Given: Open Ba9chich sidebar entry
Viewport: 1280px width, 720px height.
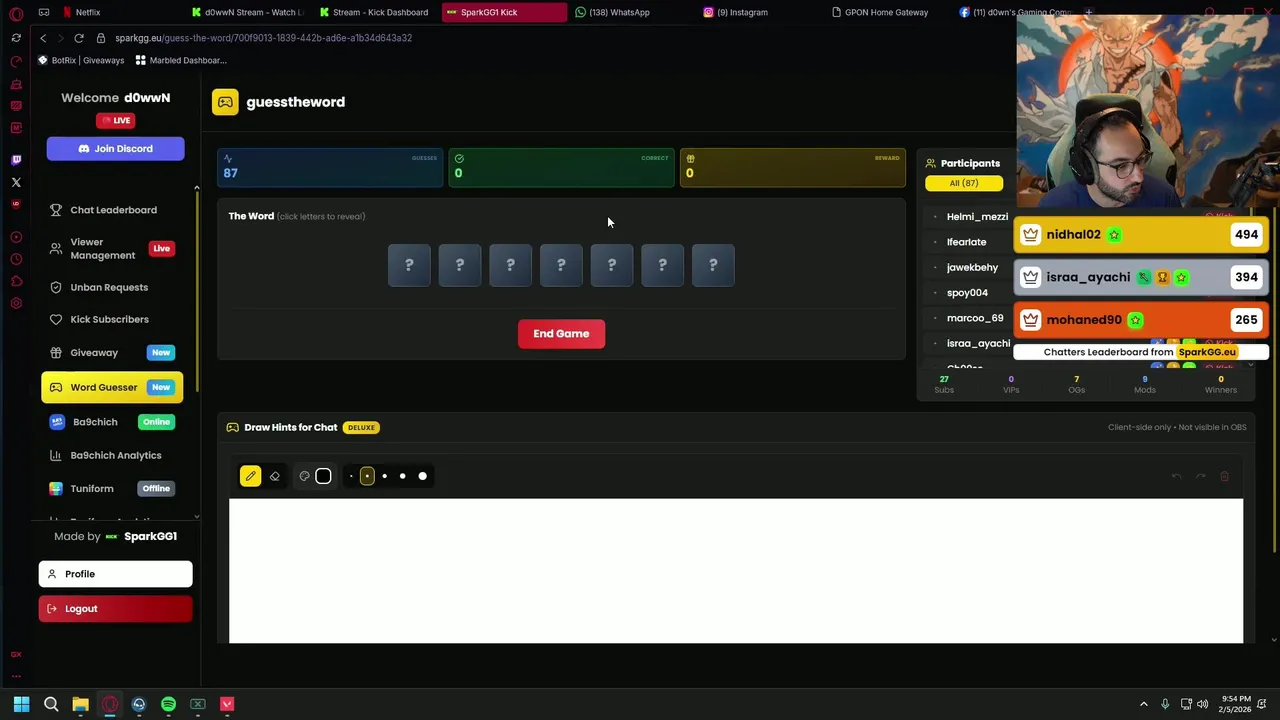Looking at the screenshot, I should 112,422.
